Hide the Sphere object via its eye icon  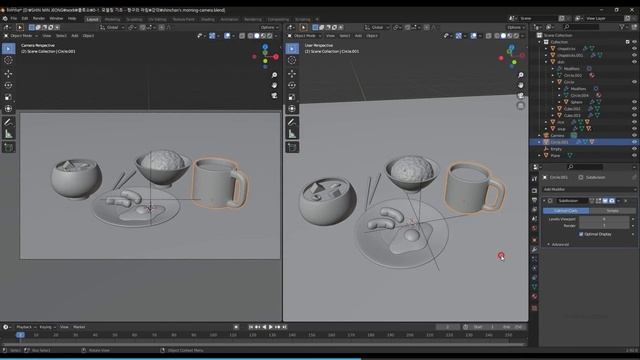coord(634,102)
